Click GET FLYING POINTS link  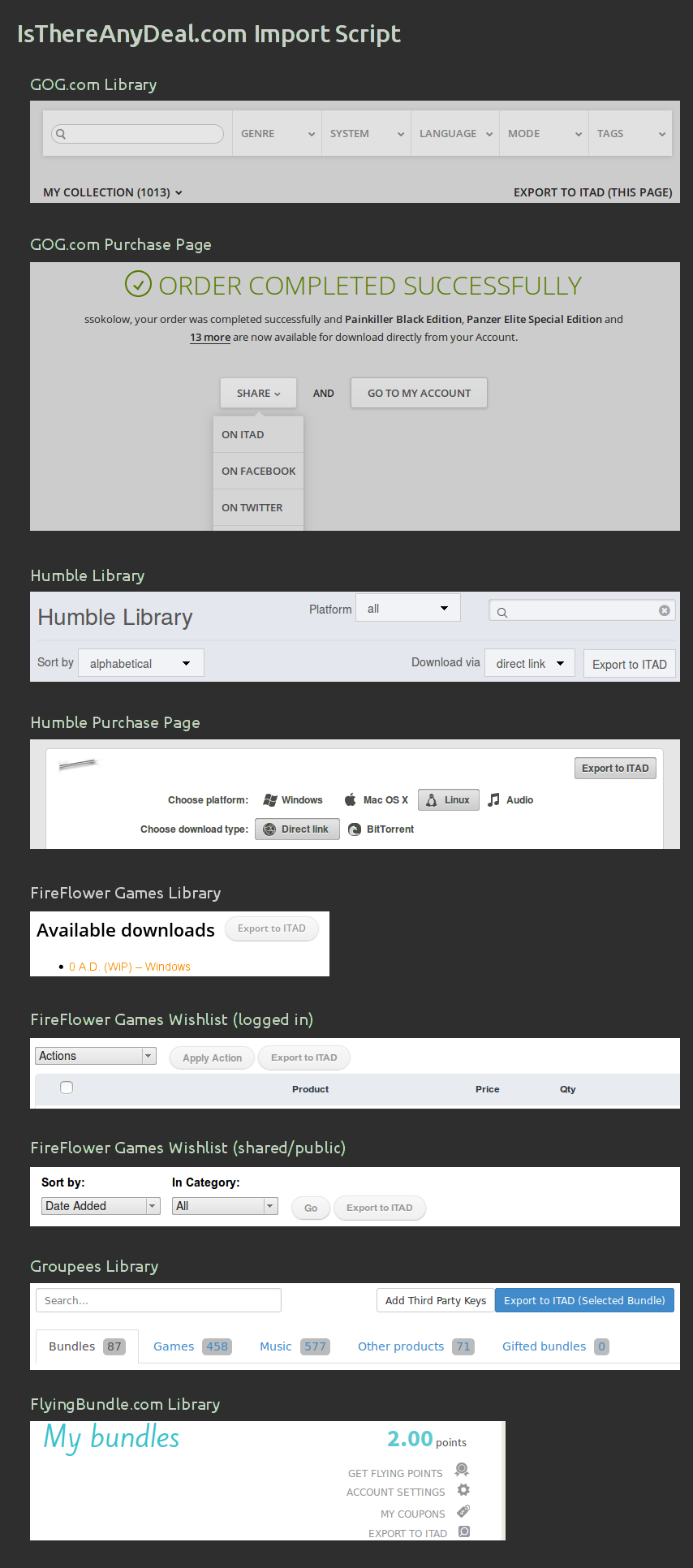pyautogui.click(x=395, y=1473)
